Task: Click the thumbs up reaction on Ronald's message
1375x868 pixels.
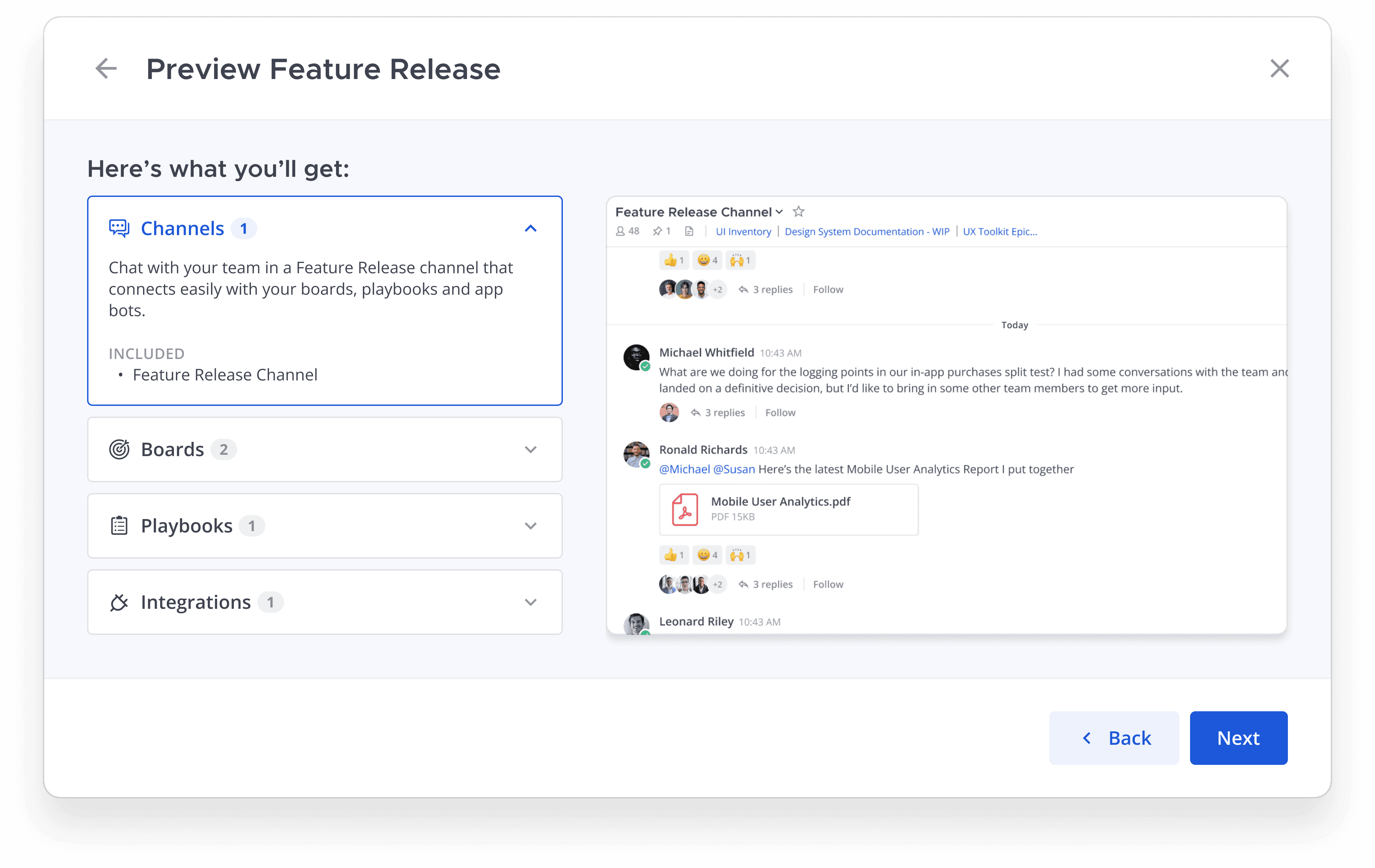Action: pyautogui.click(x=674, y=555)
